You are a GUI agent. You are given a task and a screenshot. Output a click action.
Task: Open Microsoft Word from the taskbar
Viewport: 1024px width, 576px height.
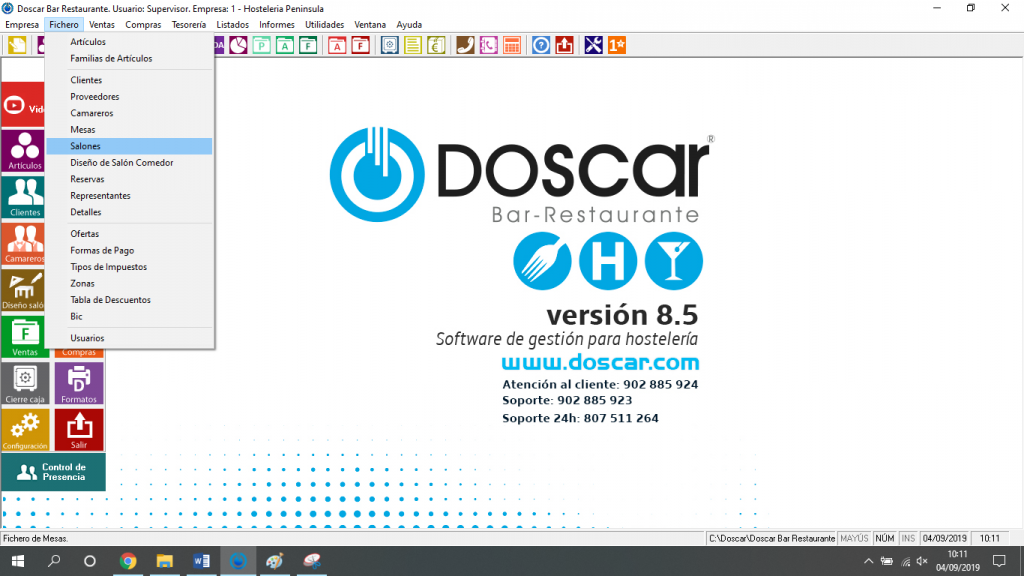point(201,561)
